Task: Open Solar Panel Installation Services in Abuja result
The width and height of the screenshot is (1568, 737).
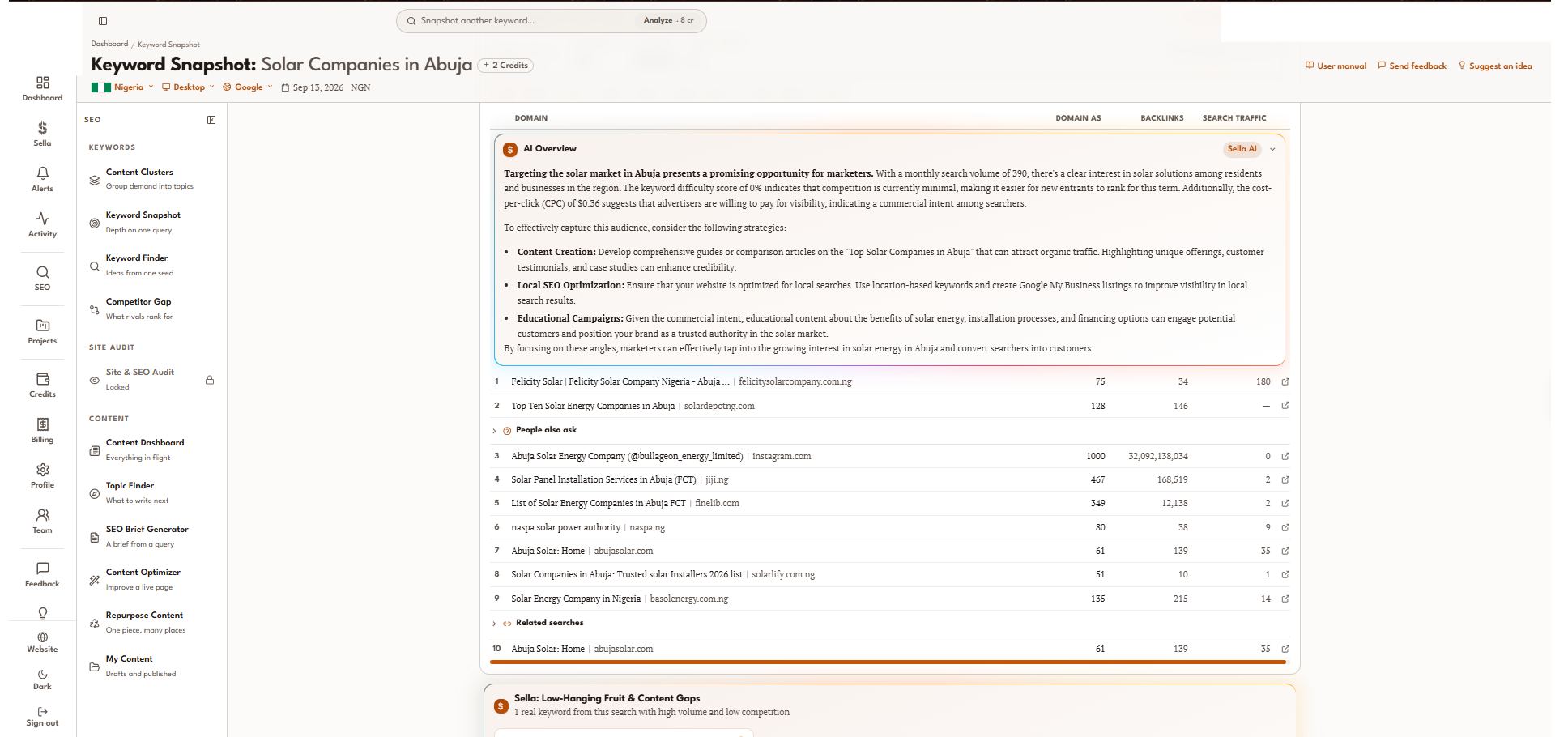Action: (603, 479)
